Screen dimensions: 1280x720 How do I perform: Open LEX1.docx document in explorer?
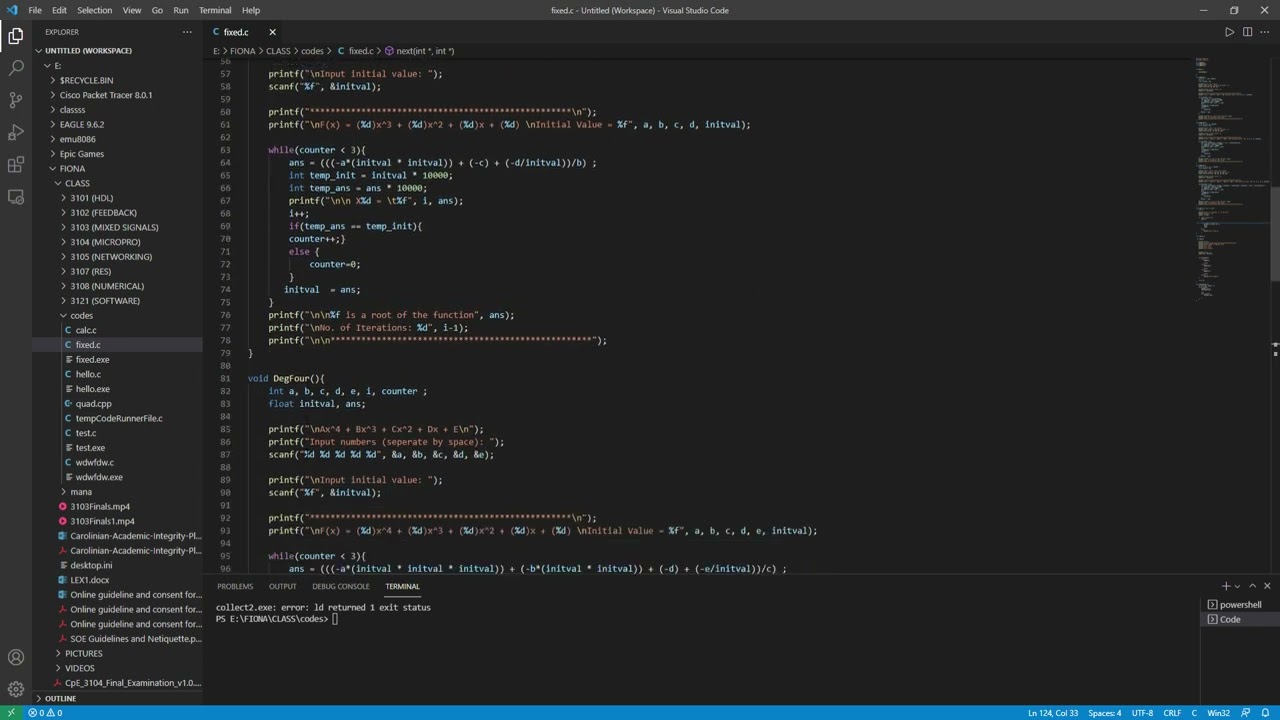pos(90,580)
